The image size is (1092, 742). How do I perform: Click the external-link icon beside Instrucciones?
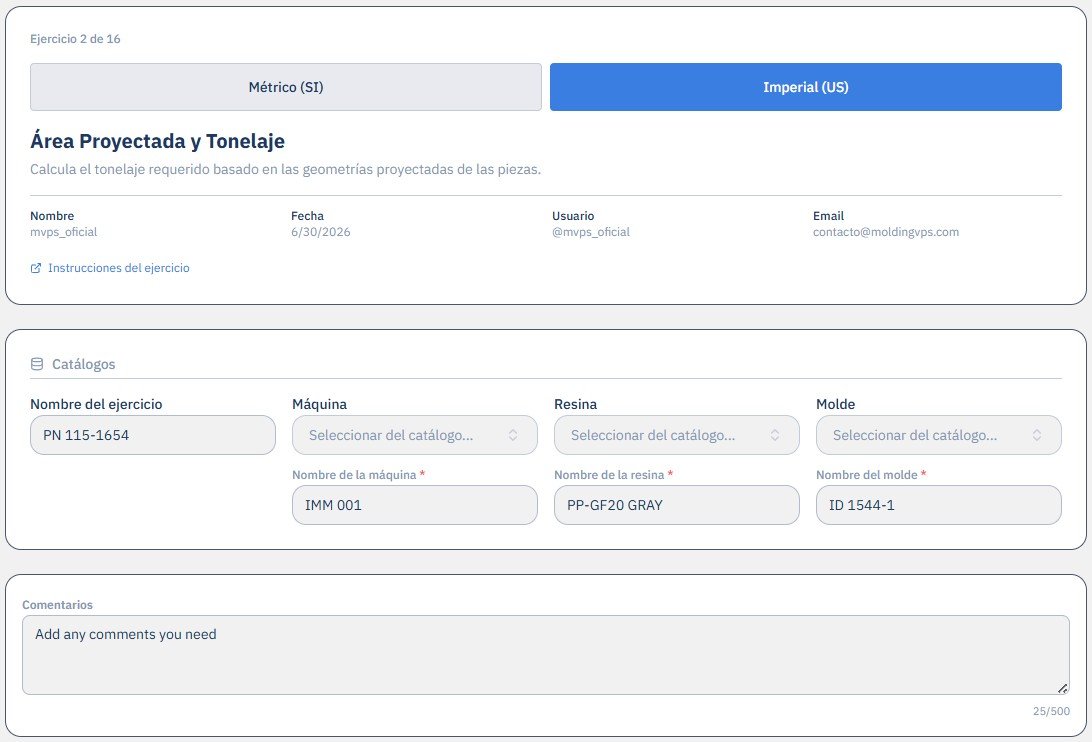[x=36, y=268]
